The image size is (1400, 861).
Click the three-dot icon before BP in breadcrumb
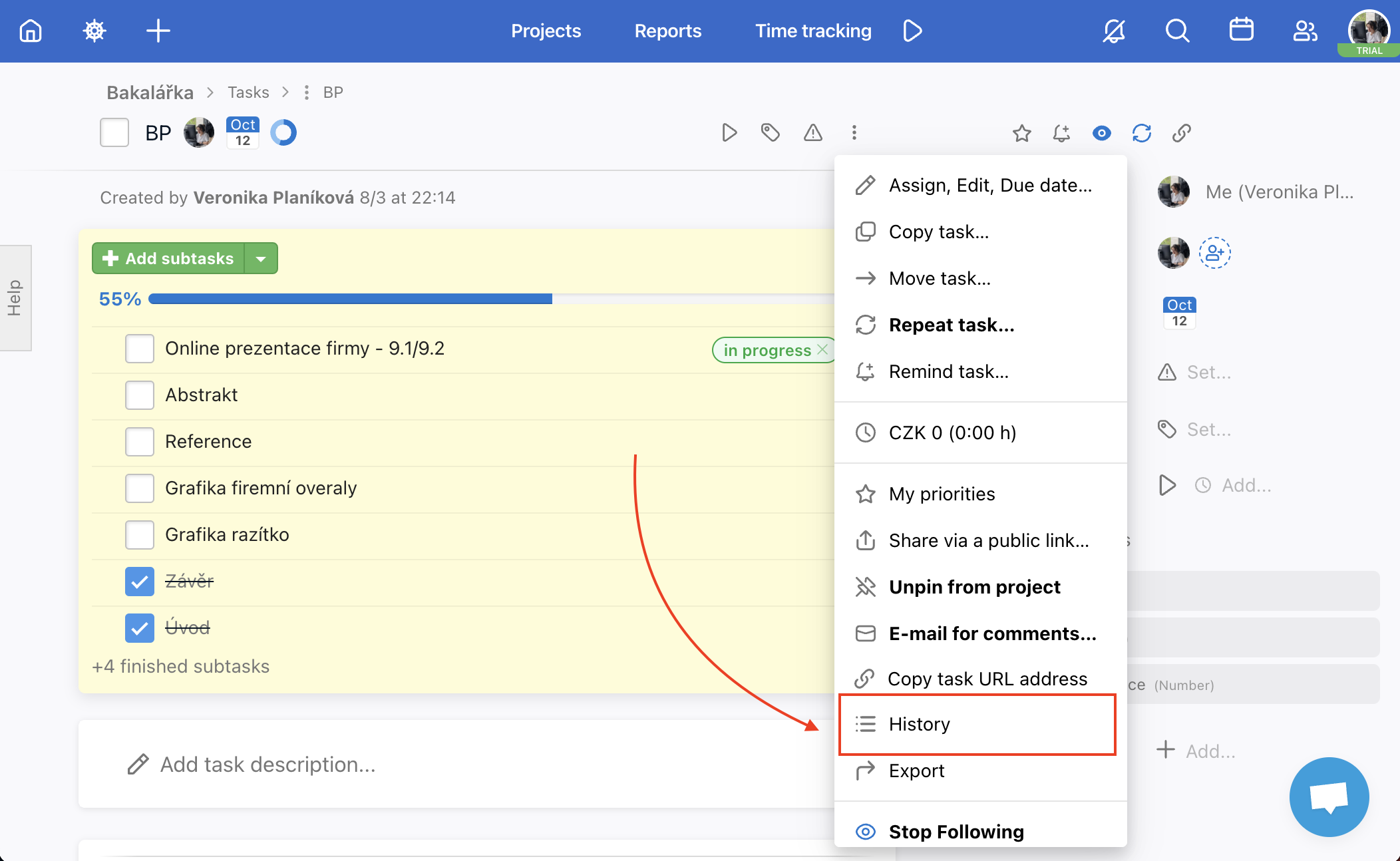(306, 92)
